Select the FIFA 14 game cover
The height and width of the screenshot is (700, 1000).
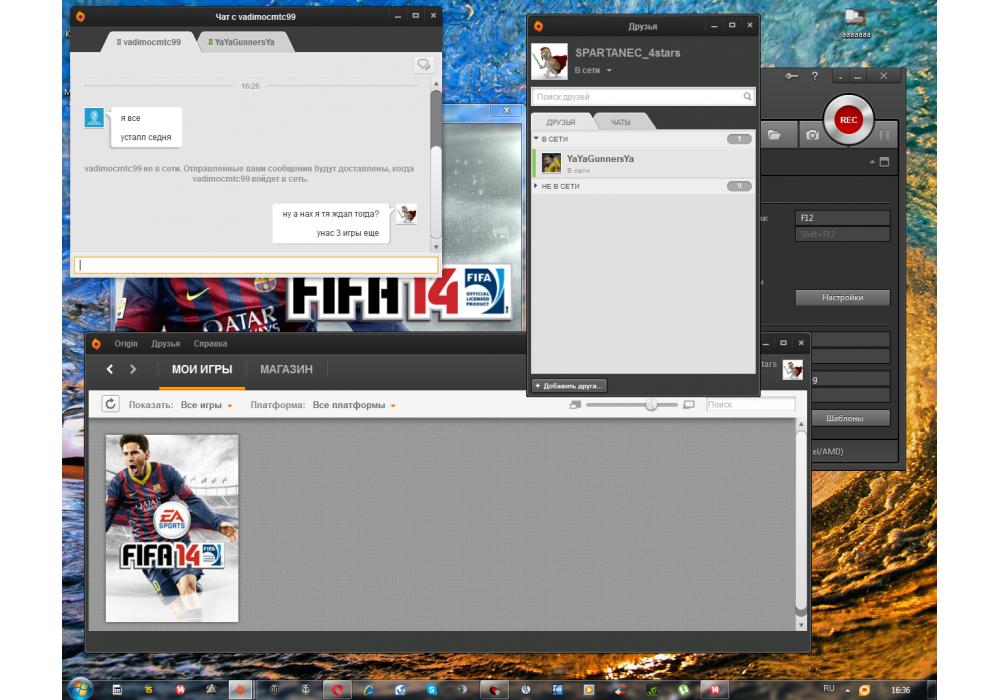click(x=172, y=529)
